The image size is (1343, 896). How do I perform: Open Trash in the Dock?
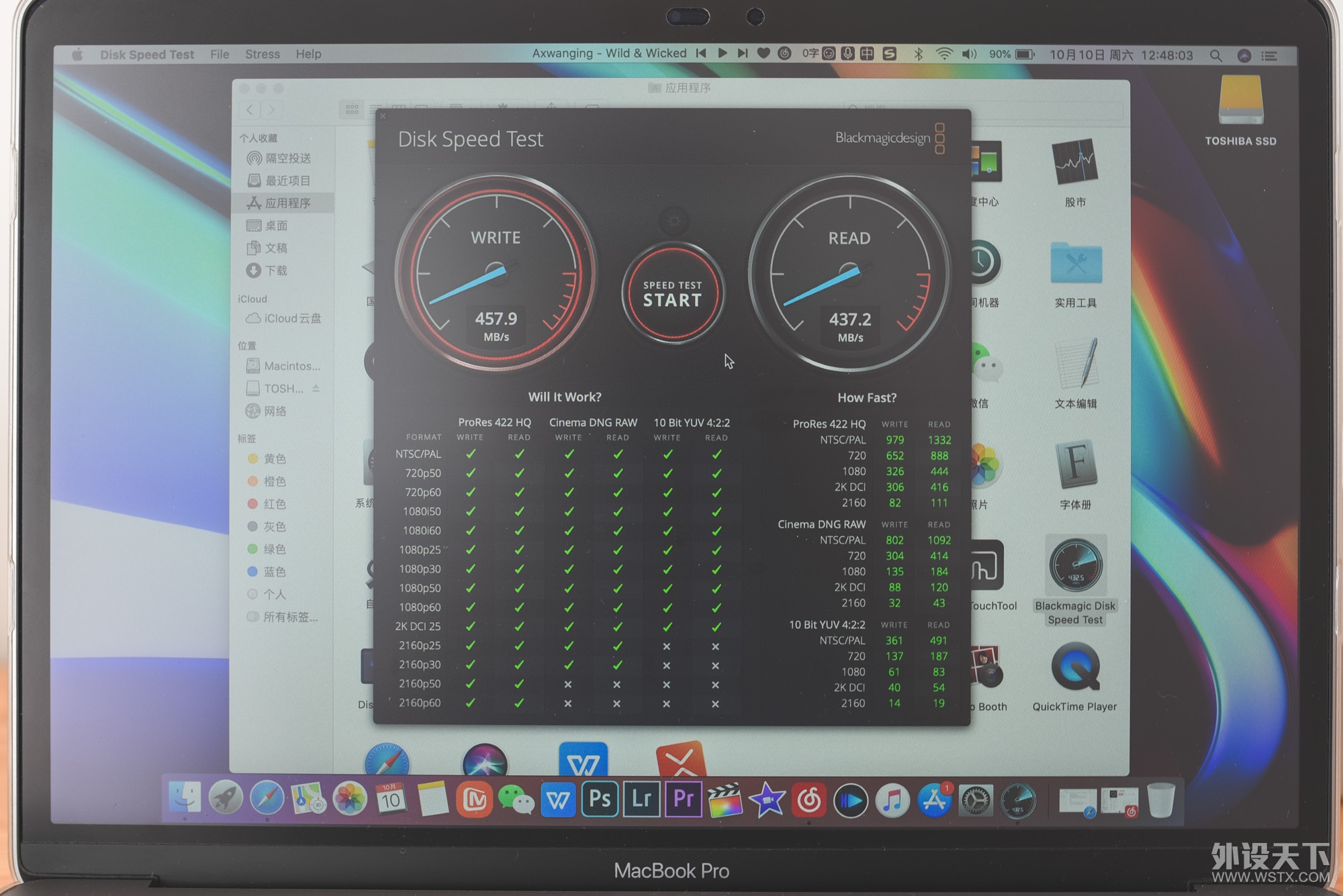click(x=1161, y=800)
